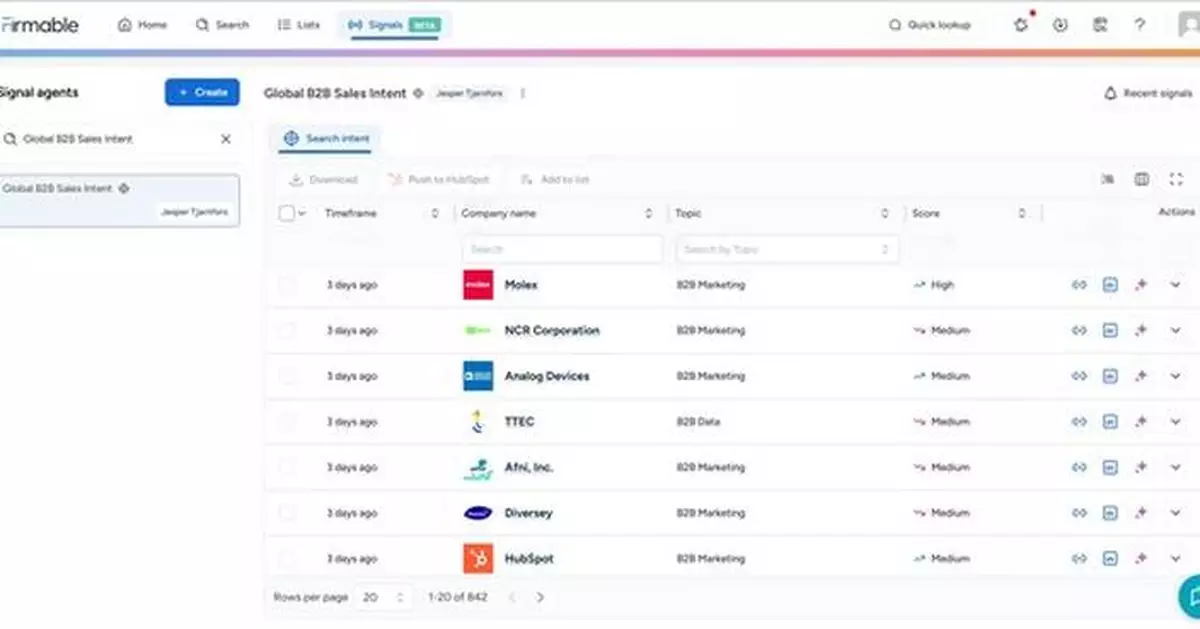Tick the checkbox on the HubSpot row
This screenshot has width=1200, height=629.
288,557
